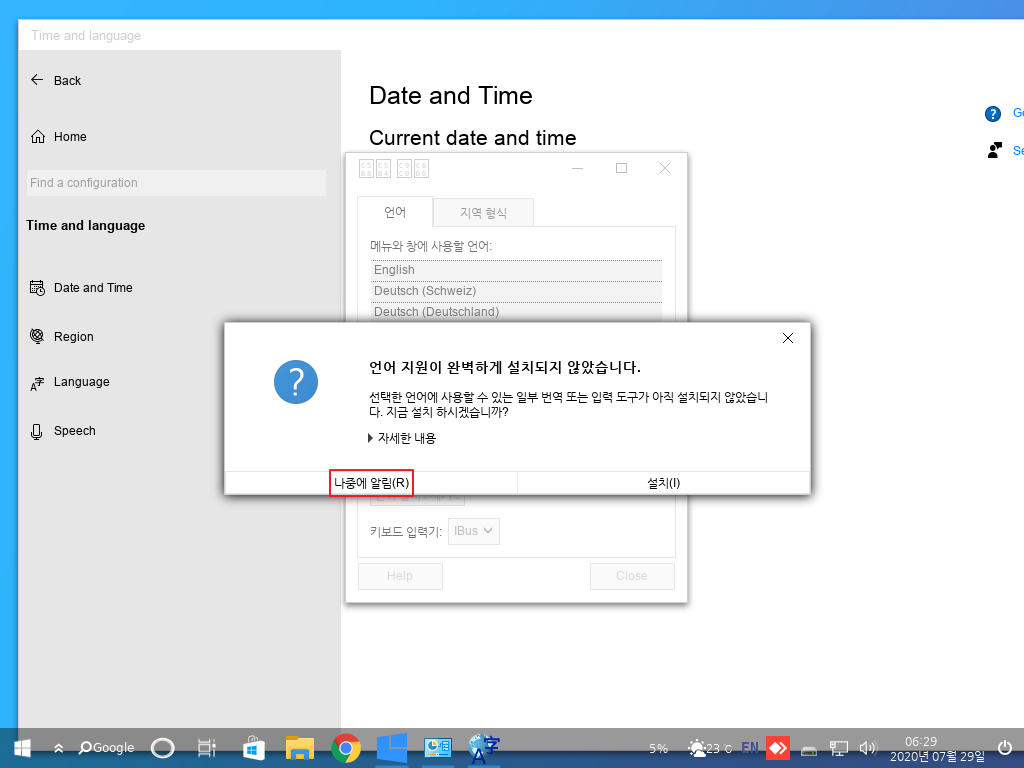Launch Google Chrome from taskbar
The width and height of the screenshot is (1024, 768).
click(346, 748)
